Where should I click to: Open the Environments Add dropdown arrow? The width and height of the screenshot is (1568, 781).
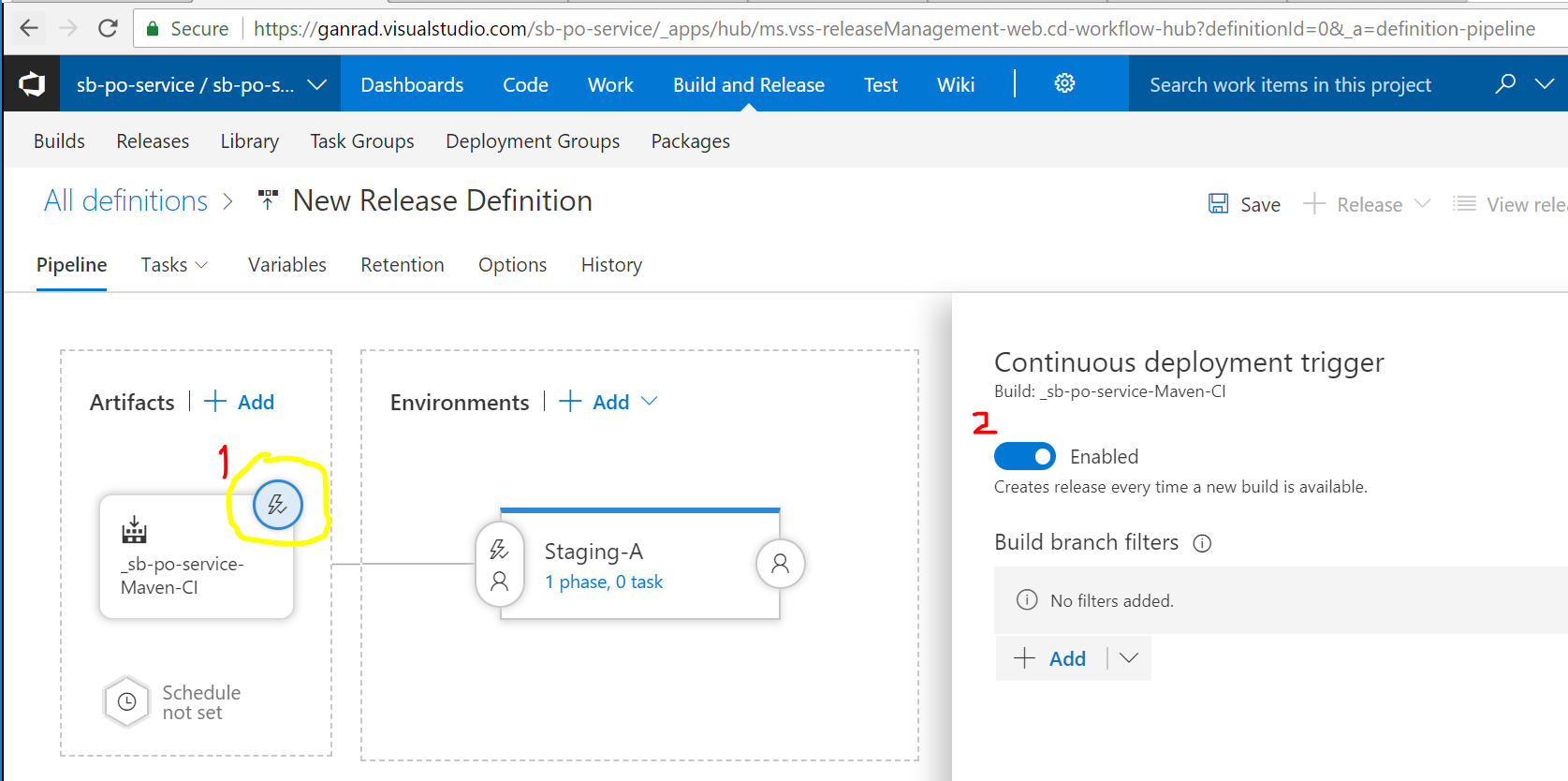[650, 401]
